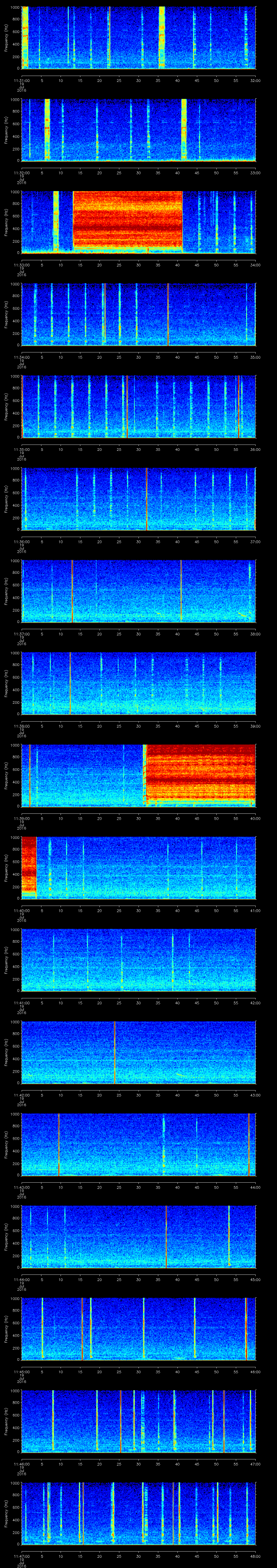Image resolution: width=277 pixels, height=1568 pixels.
Task: Open the spectrogram panel starting at 11:45:00
Action: click(139, 1329)
